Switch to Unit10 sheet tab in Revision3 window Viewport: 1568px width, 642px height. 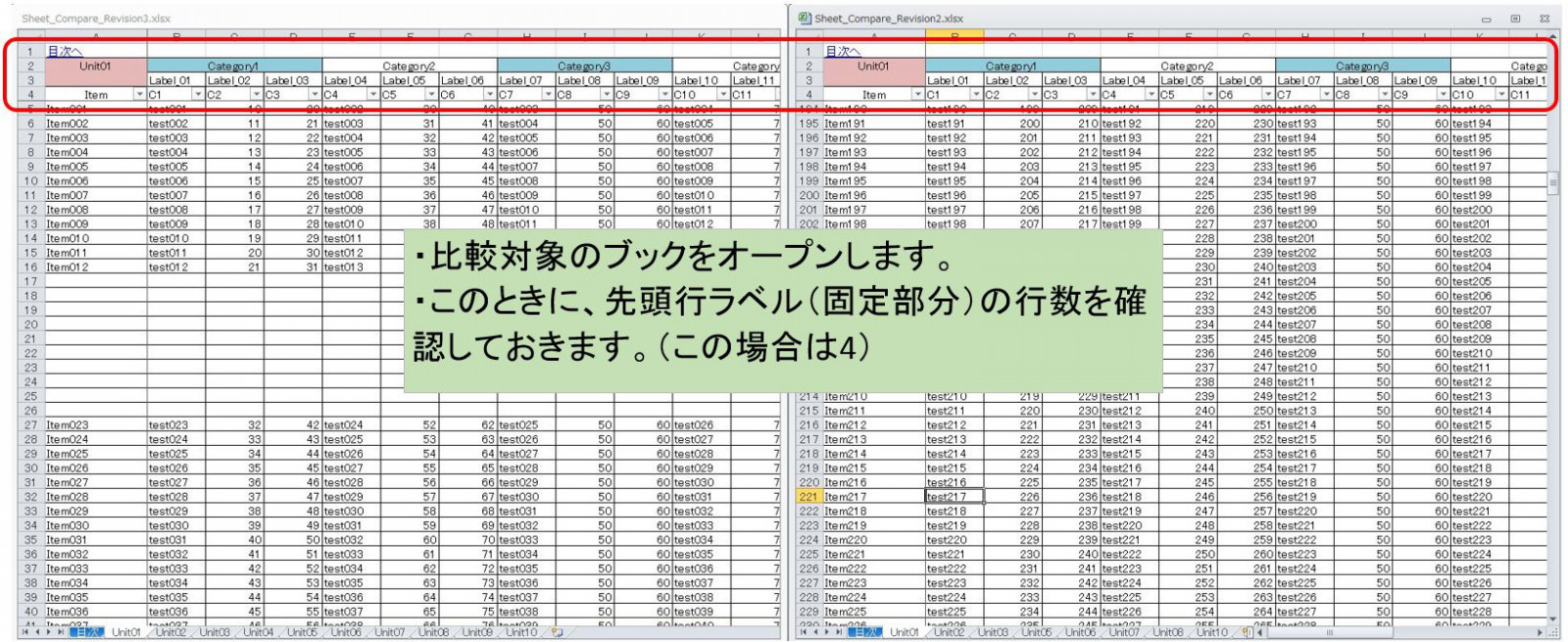click(521, 633)
